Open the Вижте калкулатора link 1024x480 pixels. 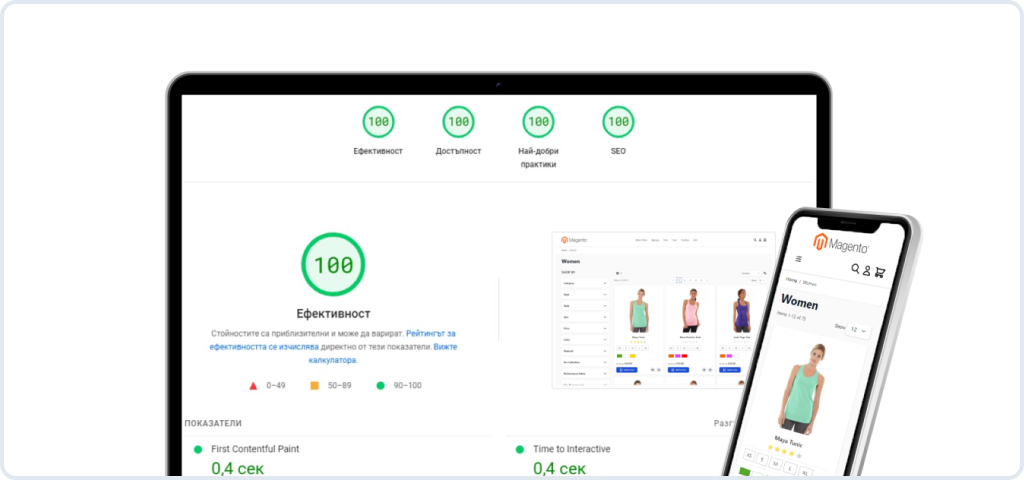[383, 353]
